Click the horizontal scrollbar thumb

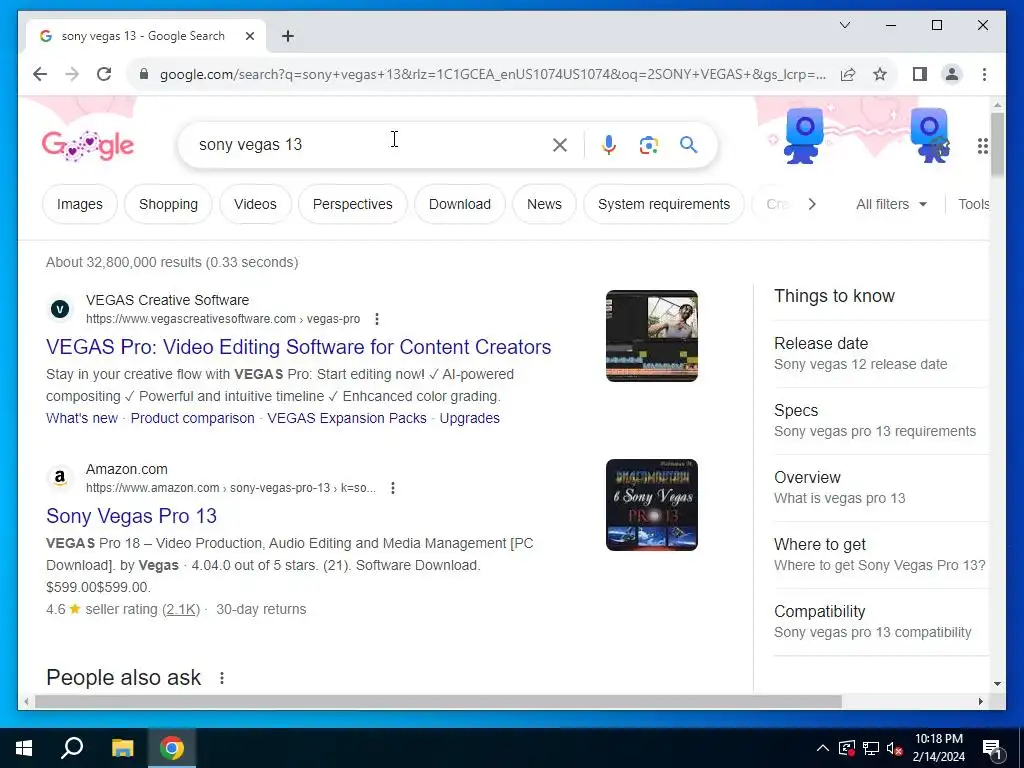click(x=438, y=702)
